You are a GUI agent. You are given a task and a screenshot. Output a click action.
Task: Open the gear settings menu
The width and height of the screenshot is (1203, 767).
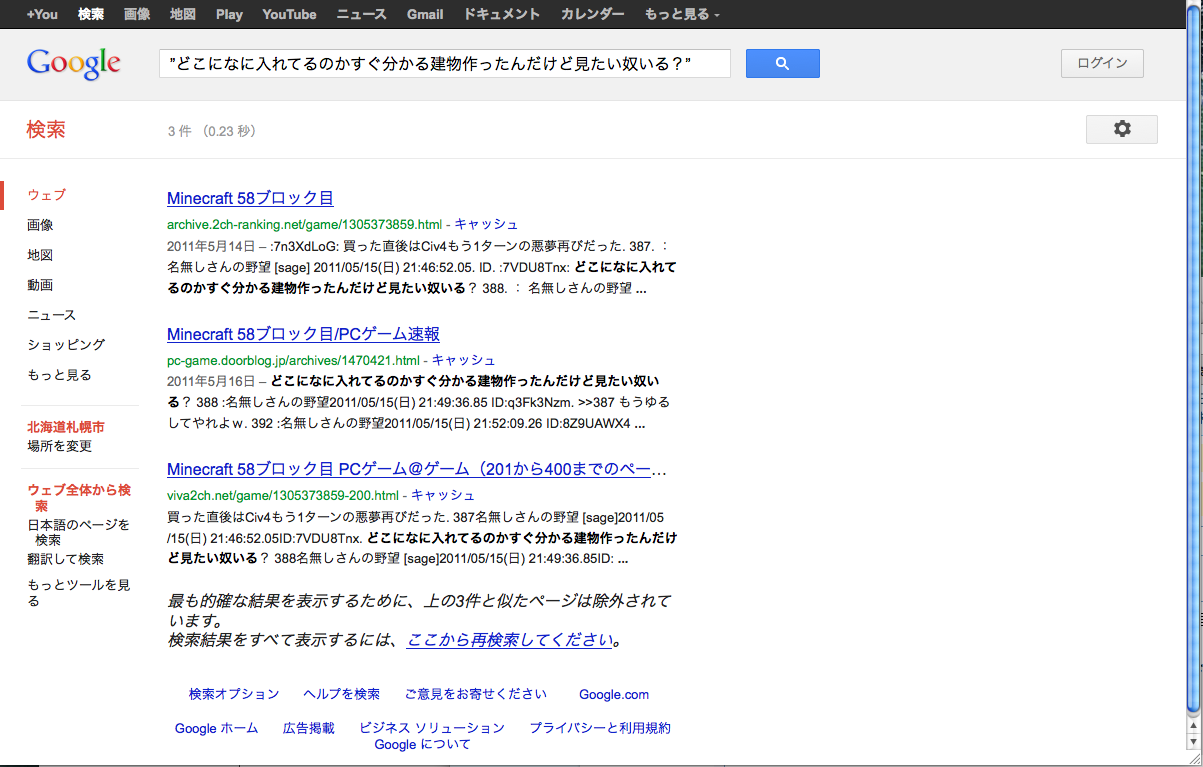[1122, 129]
